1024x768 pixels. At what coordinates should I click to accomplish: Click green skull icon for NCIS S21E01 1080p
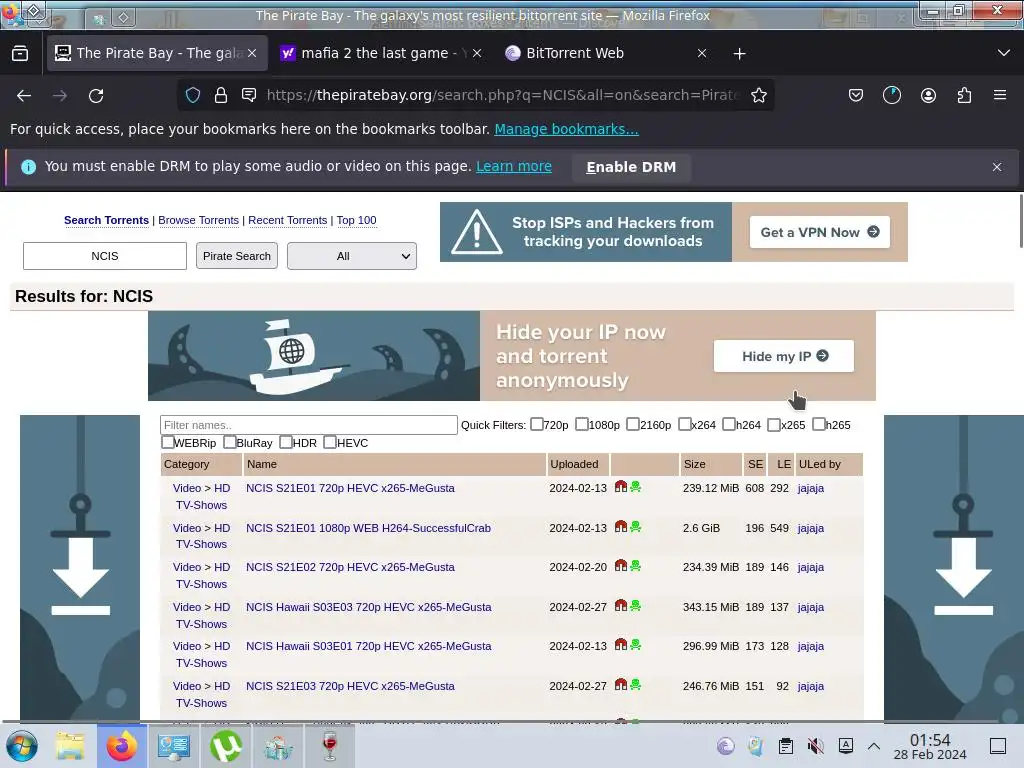pyautogui.click(x=635, y=526)
